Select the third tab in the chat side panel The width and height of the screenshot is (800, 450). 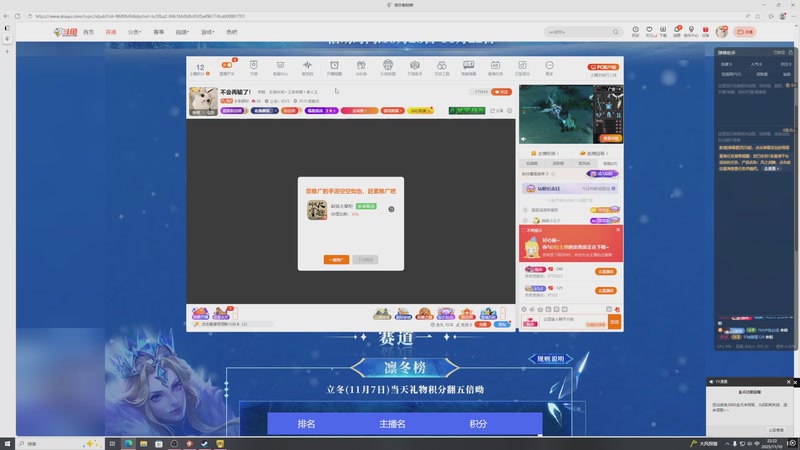click(584, 163)
